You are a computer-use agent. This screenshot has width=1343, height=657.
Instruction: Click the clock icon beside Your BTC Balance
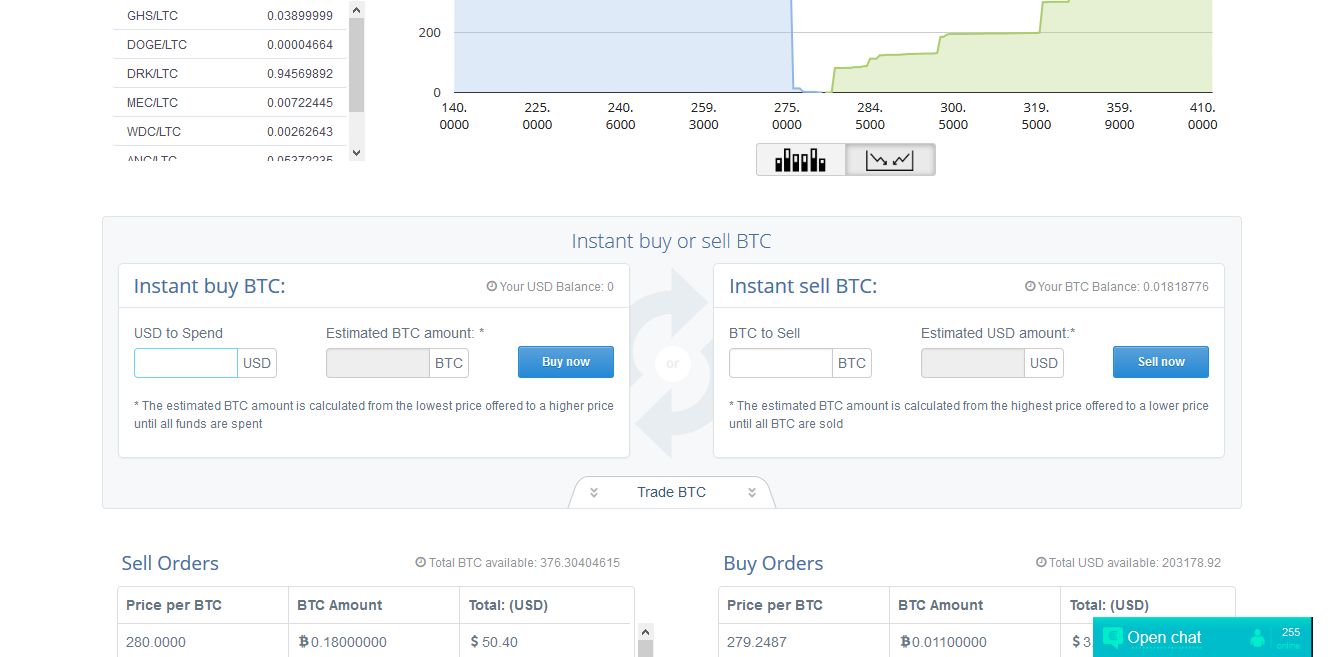pyautogui.click(x=1030, y=286)
